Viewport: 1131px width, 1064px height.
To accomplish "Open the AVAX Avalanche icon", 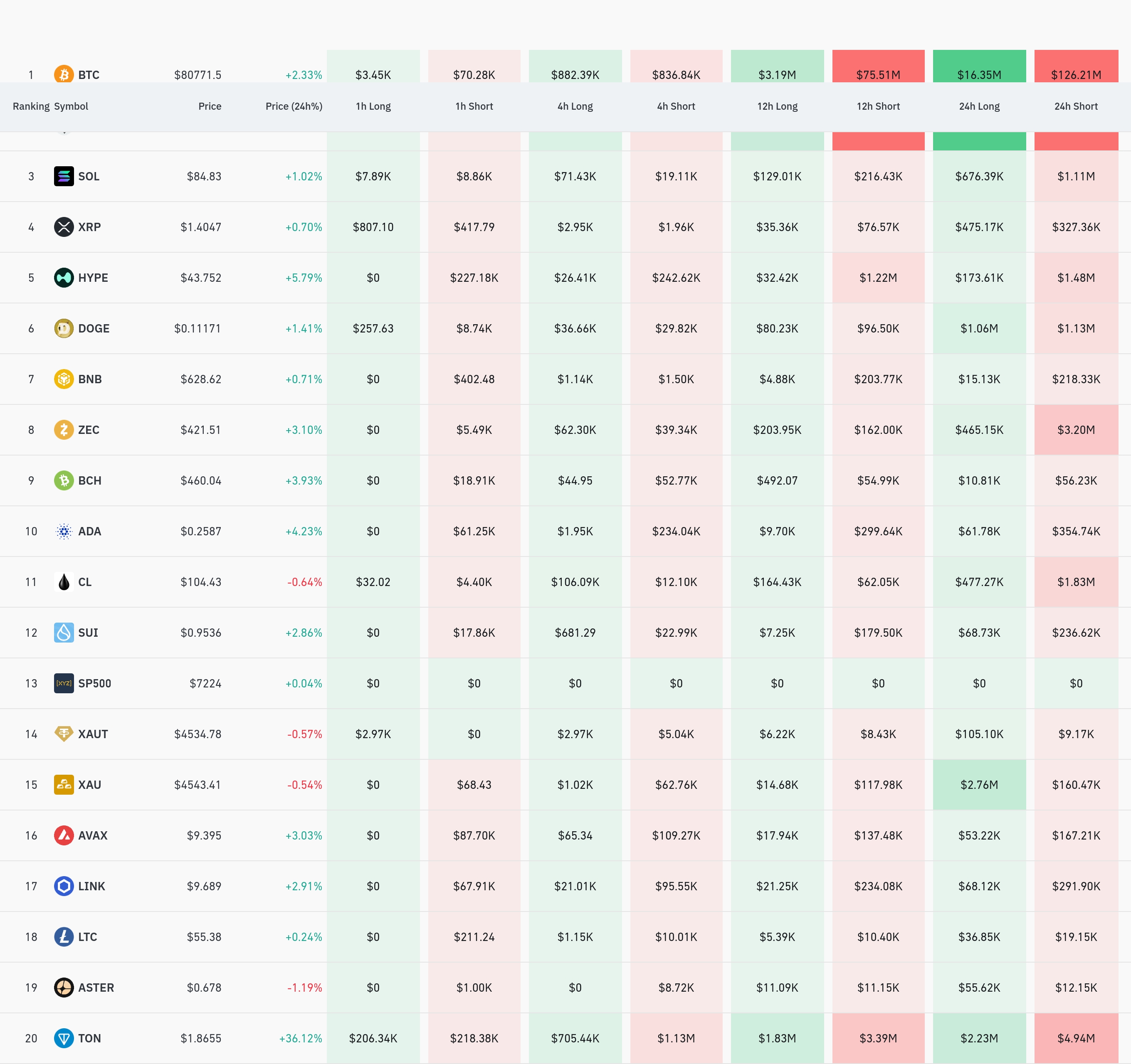I will click(x=64, y=835).
